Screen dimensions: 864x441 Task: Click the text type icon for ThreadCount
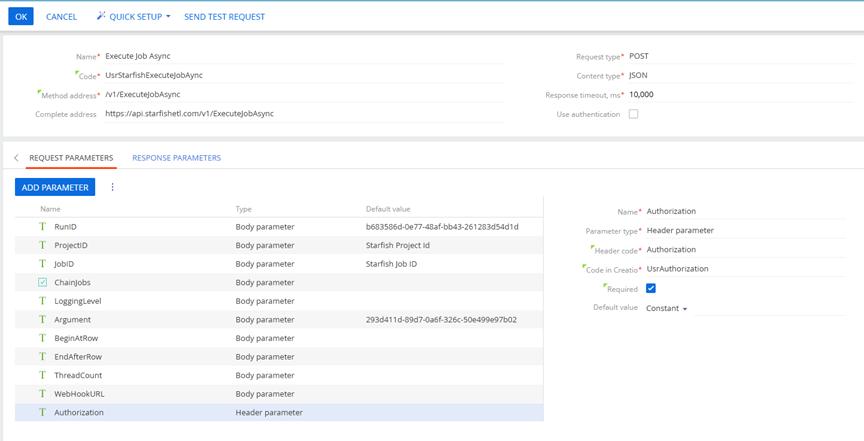coord(42,375)
